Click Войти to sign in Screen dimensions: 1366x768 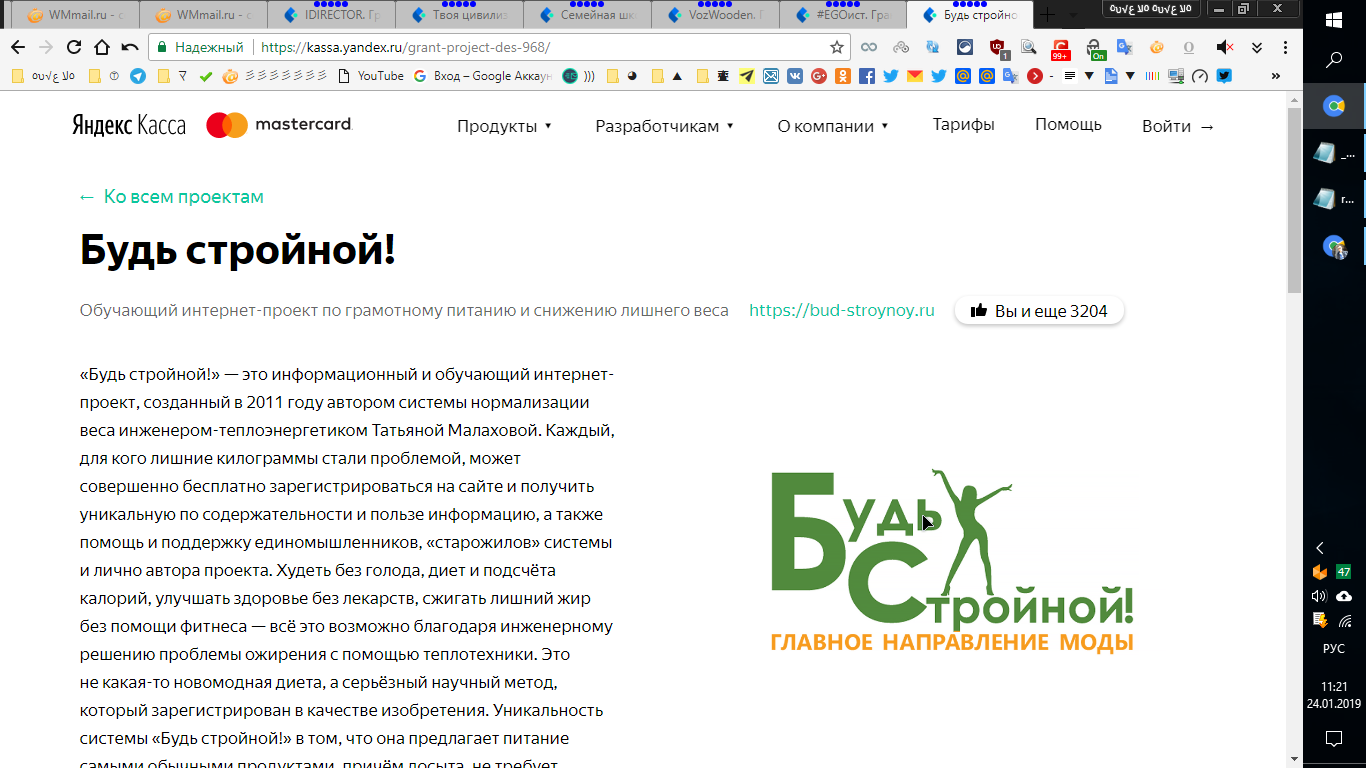1178,126
